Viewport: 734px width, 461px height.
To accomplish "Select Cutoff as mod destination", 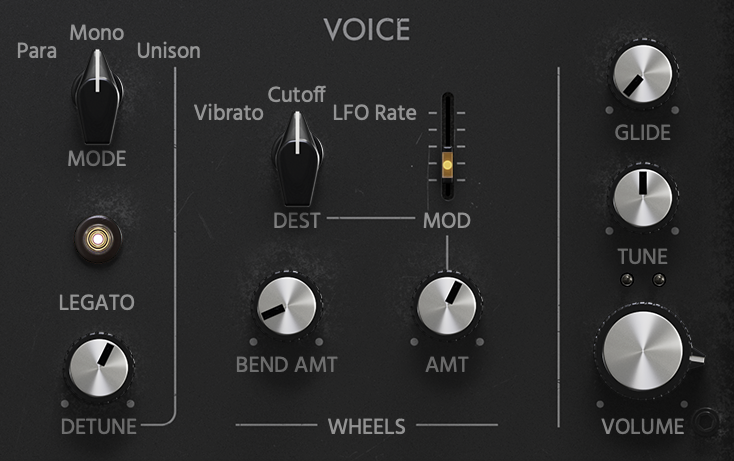I will point(296,95).
